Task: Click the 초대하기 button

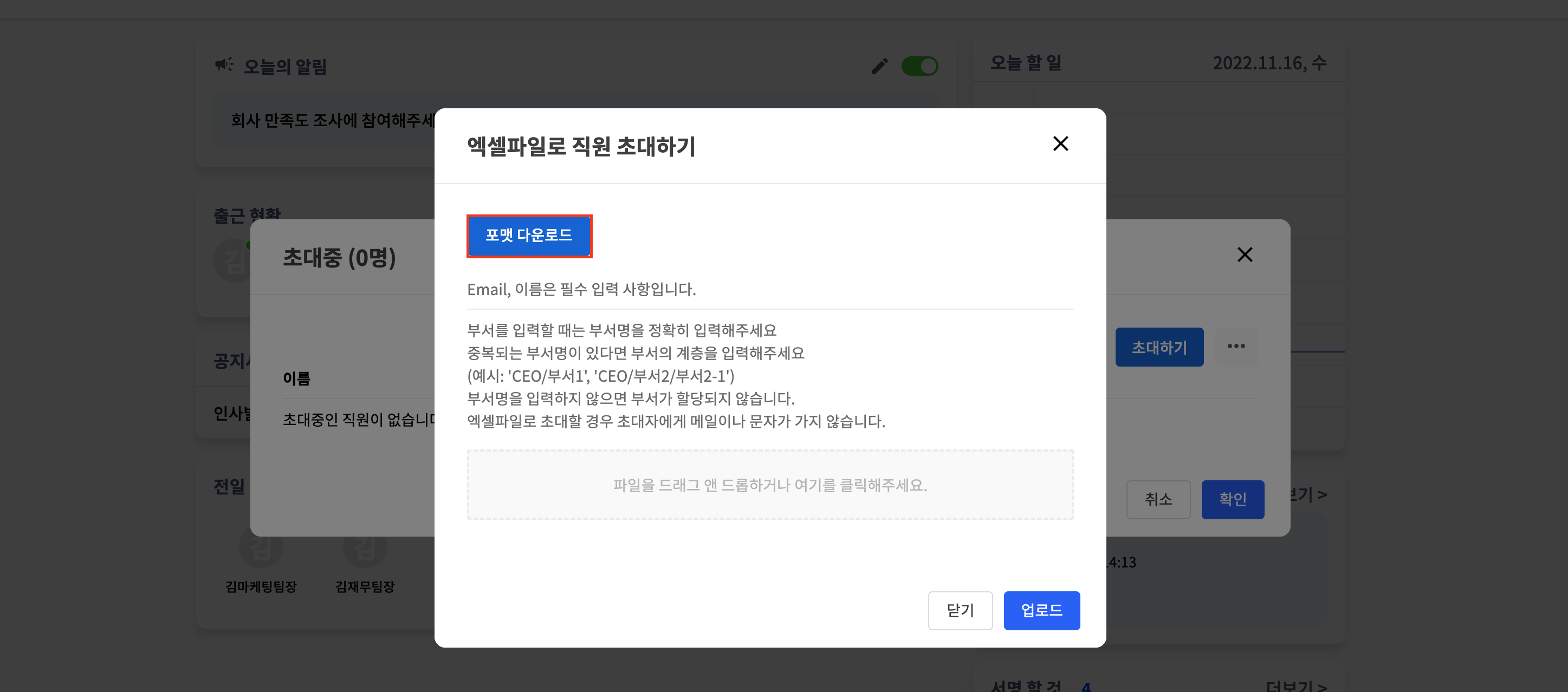Action: pyautogui.click(x=1158, y=347)
